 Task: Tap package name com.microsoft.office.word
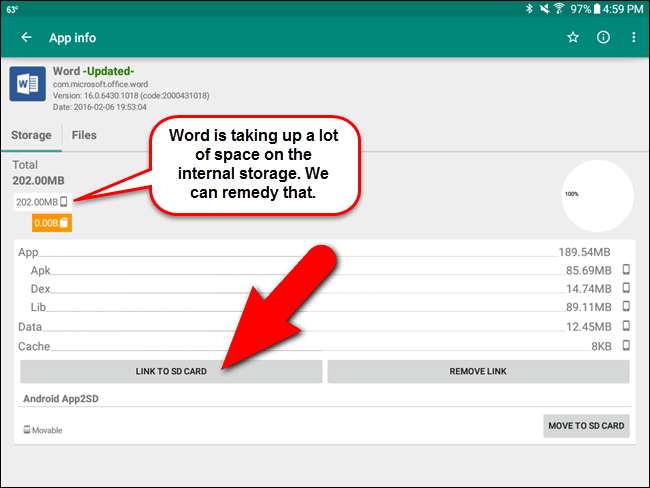(100, 84)
